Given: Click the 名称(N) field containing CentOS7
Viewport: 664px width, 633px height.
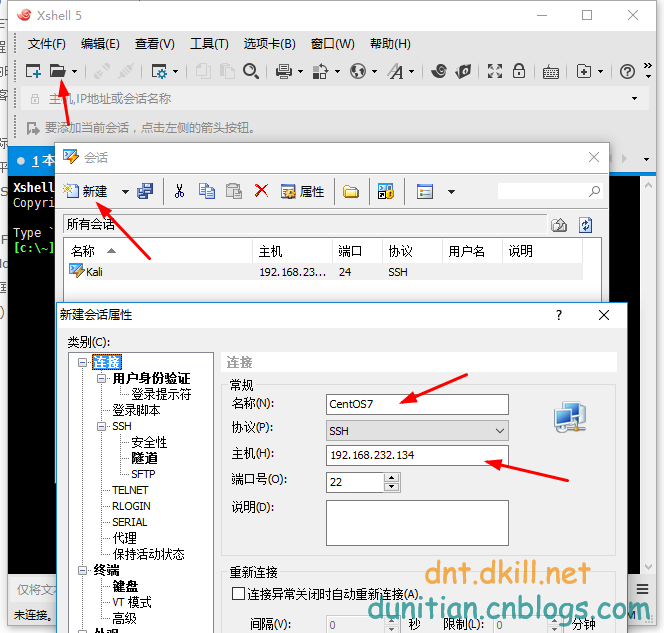Looking at the screenshot, I should pos(417,404).
